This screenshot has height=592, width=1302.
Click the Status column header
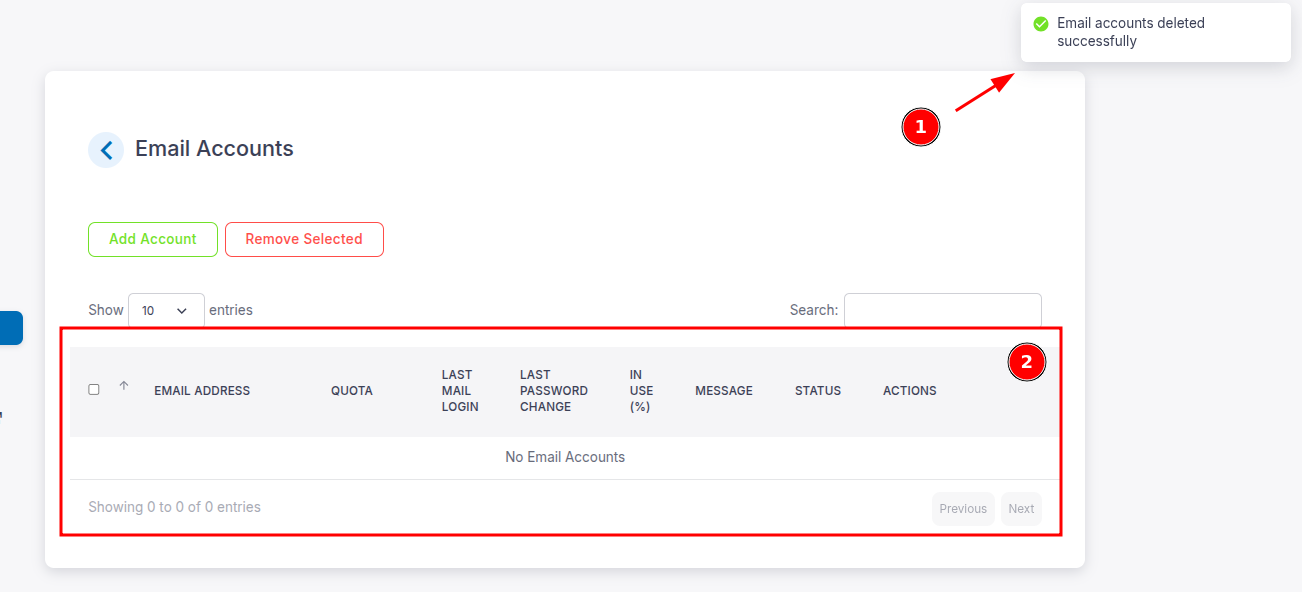[818, 391]
